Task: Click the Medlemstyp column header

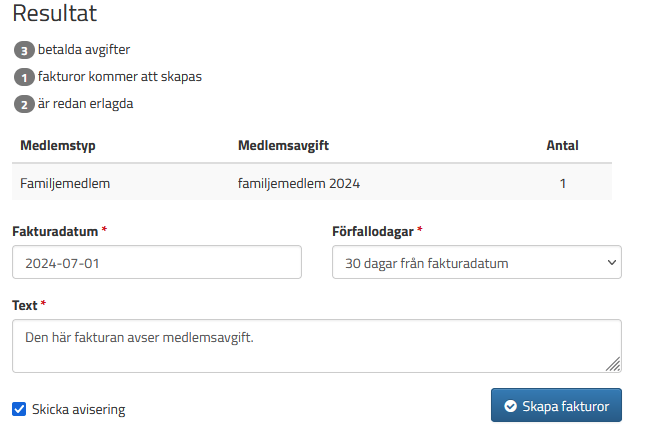Action: (58, 145)
